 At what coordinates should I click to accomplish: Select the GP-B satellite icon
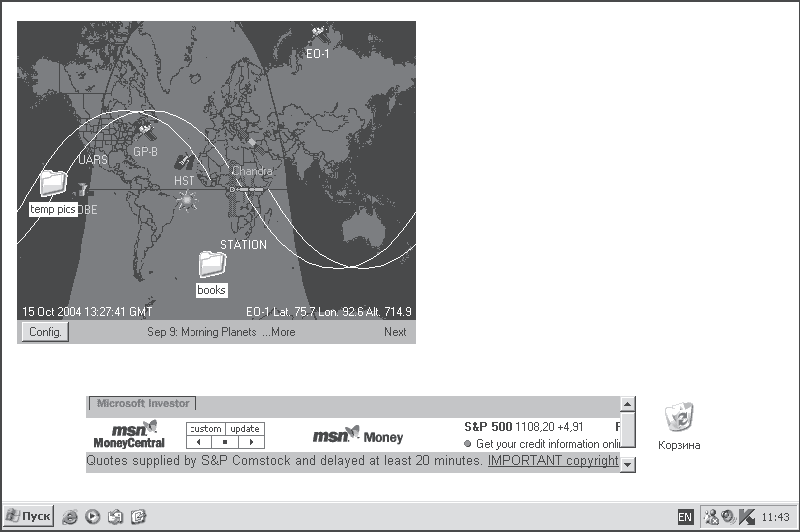click(146, 133)
